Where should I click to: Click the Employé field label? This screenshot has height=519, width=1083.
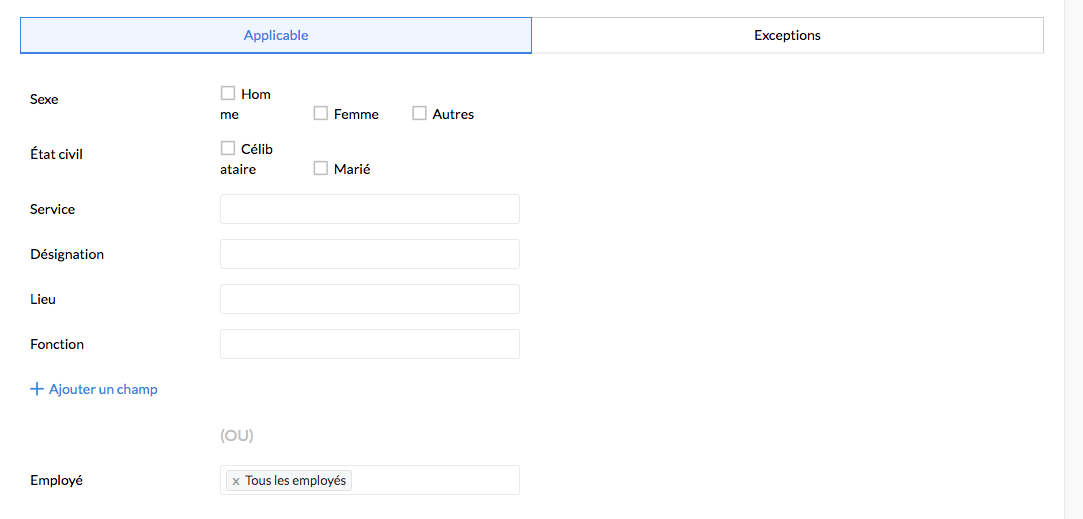pos(57,480)
